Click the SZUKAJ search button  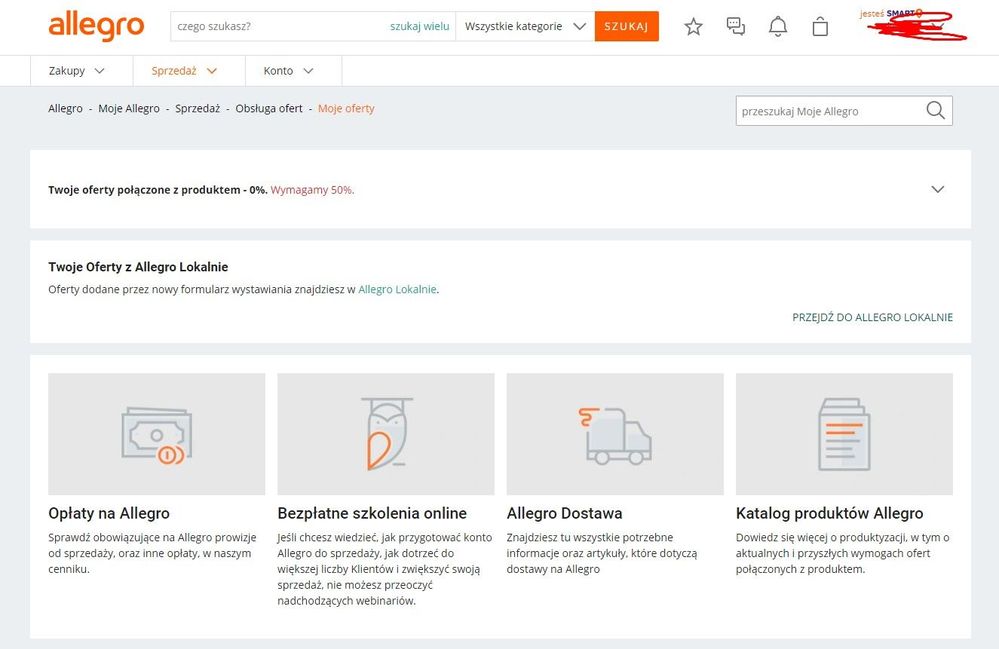pyautogui.click(x=626, y=26)
